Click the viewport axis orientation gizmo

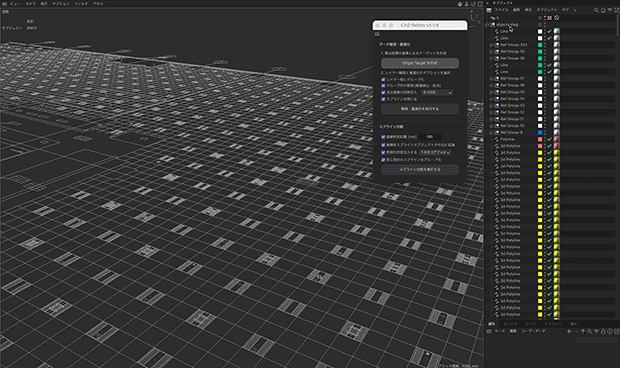pyautogui.click(x=474, y=16)
